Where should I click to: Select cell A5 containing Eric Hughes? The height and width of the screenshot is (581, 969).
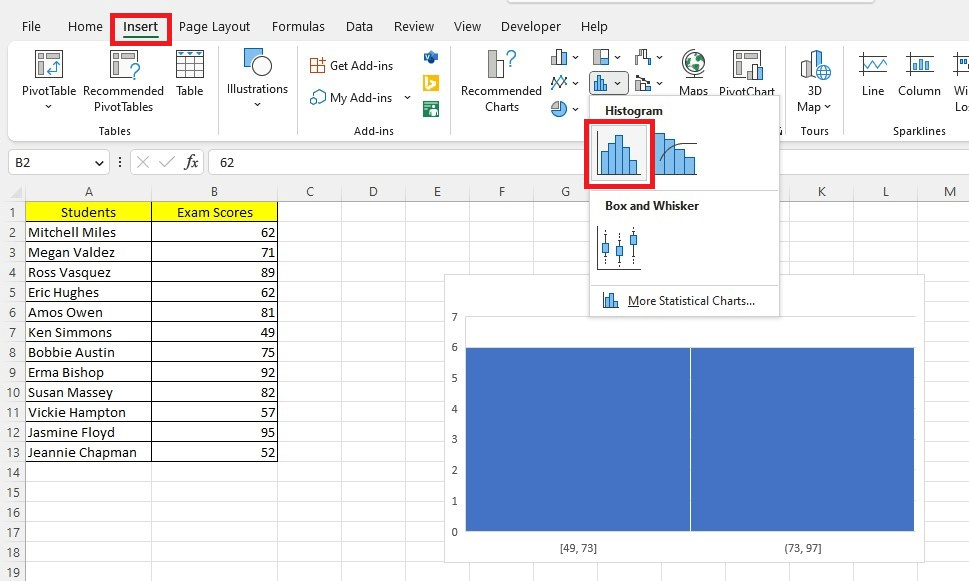pyautogui.click(x=88, y=291)
